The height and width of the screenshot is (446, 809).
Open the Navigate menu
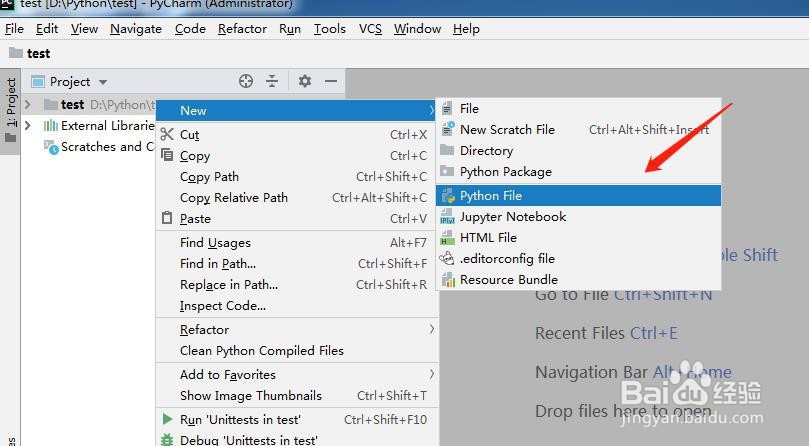136,29
